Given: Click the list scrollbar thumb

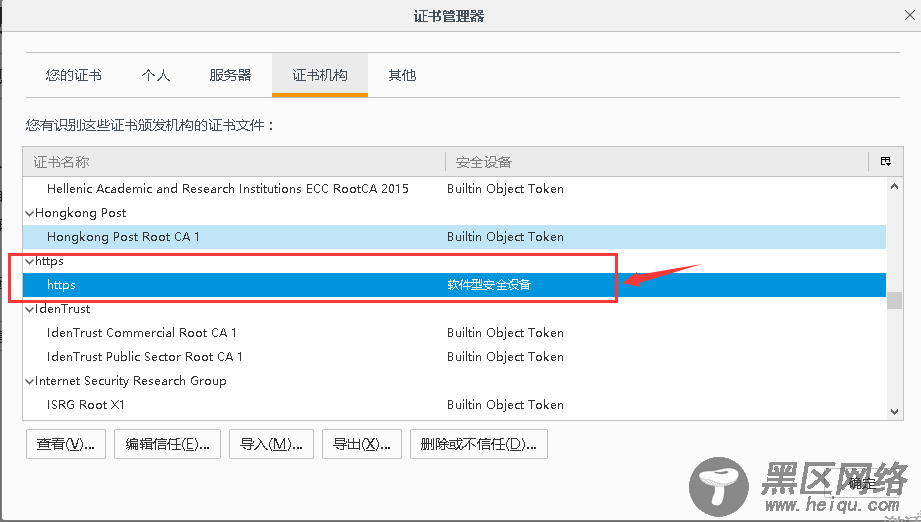Looking at the screenshot, I should pos(895,300).
